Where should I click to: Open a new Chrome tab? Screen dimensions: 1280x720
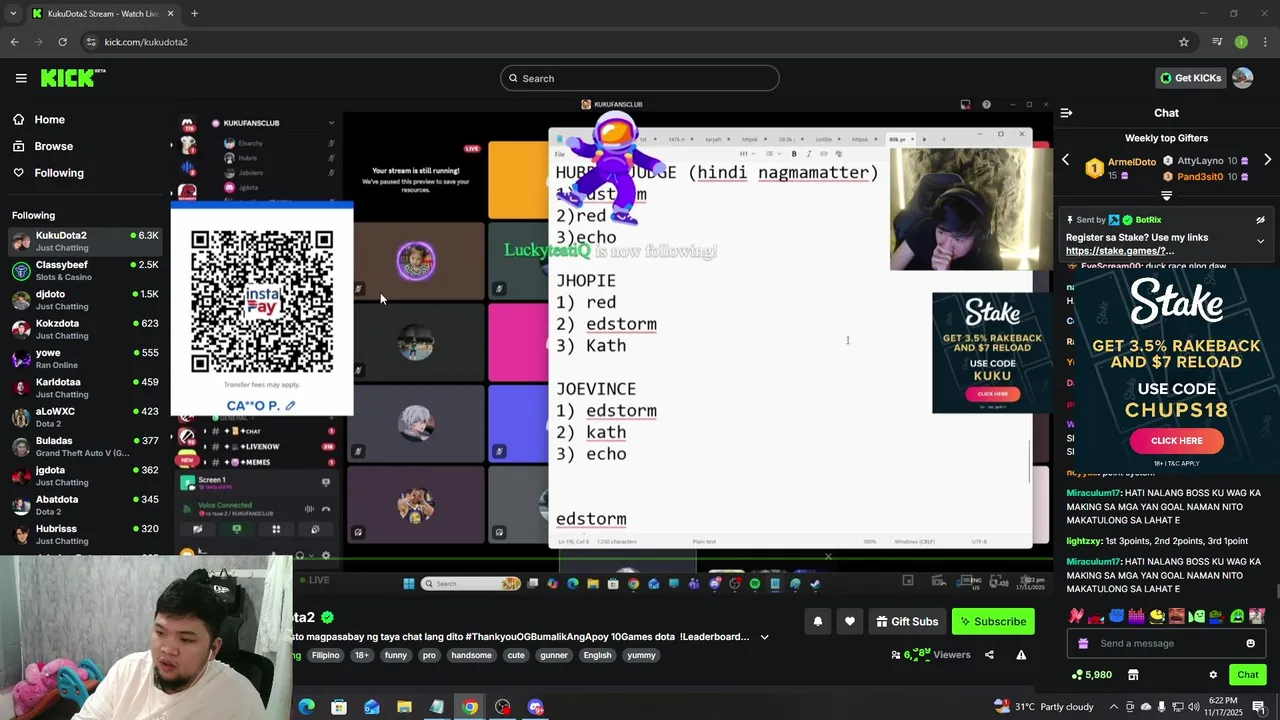[x=194, y=14]
